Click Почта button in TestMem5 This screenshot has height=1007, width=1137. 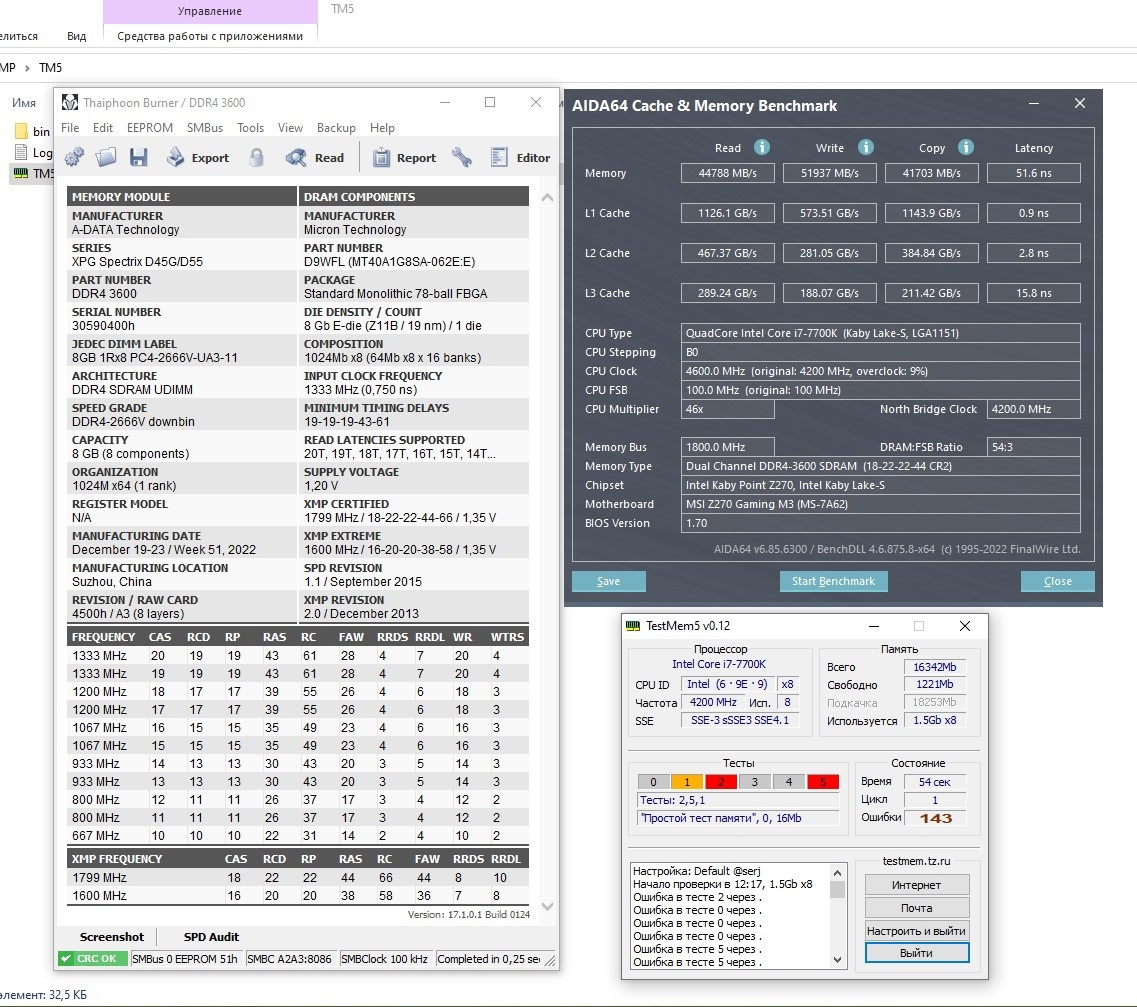[x=917, y=908]
